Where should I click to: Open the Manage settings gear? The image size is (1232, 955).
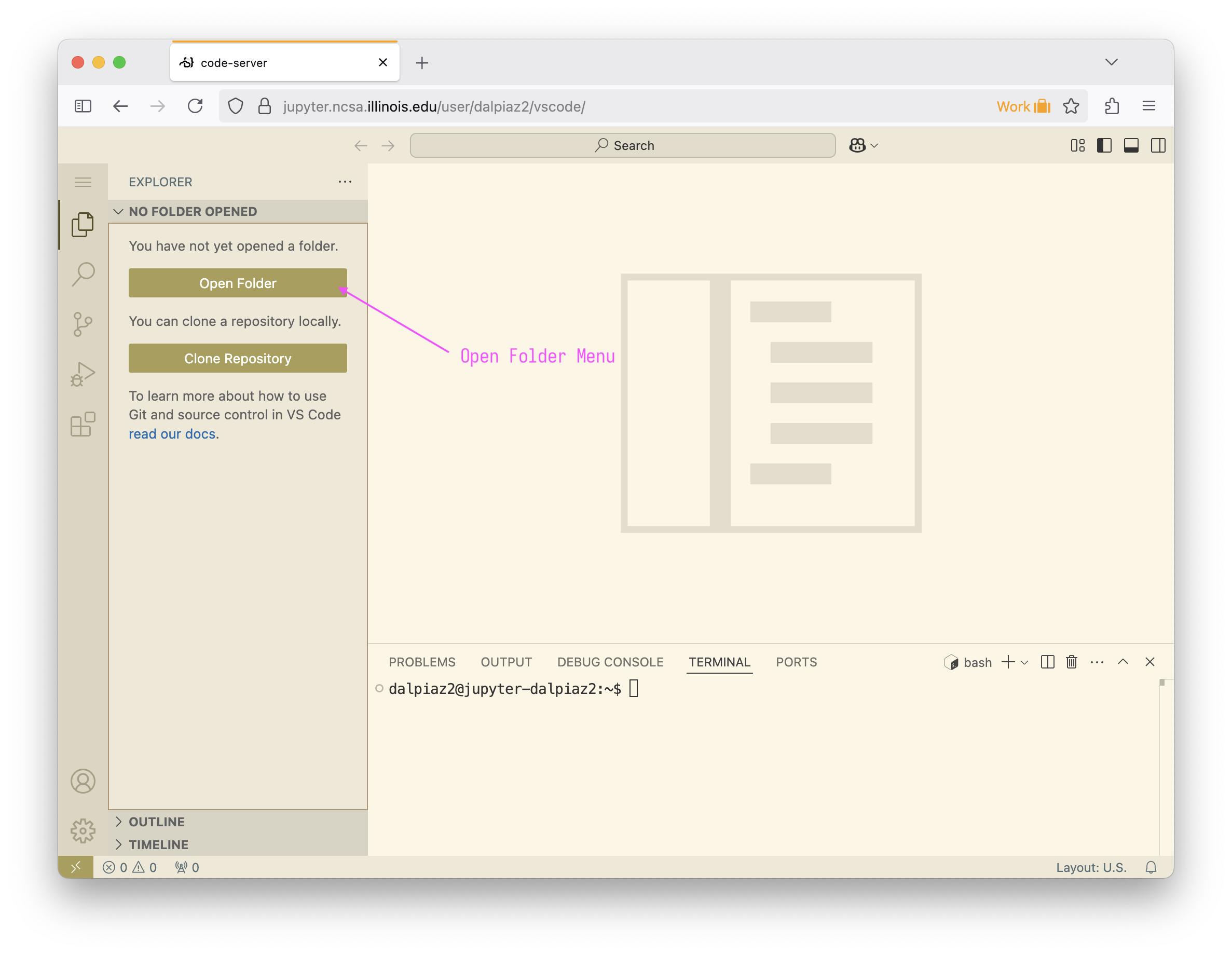(83, 830)
